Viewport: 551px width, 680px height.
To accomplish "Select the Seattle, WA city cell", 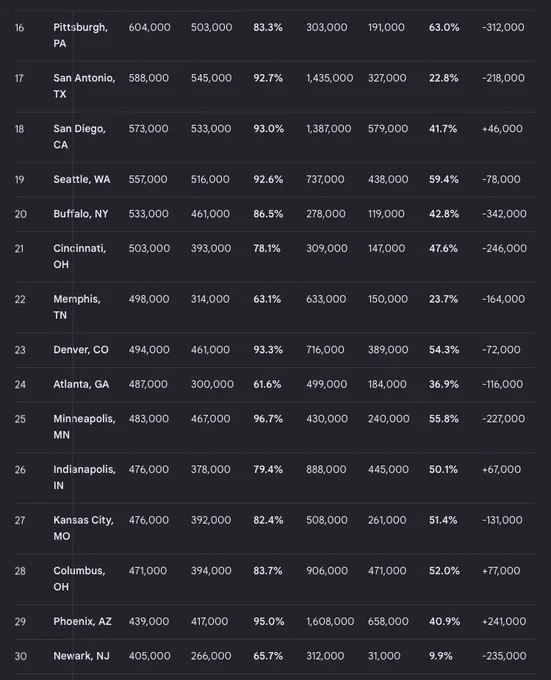I will pos(82,180).
